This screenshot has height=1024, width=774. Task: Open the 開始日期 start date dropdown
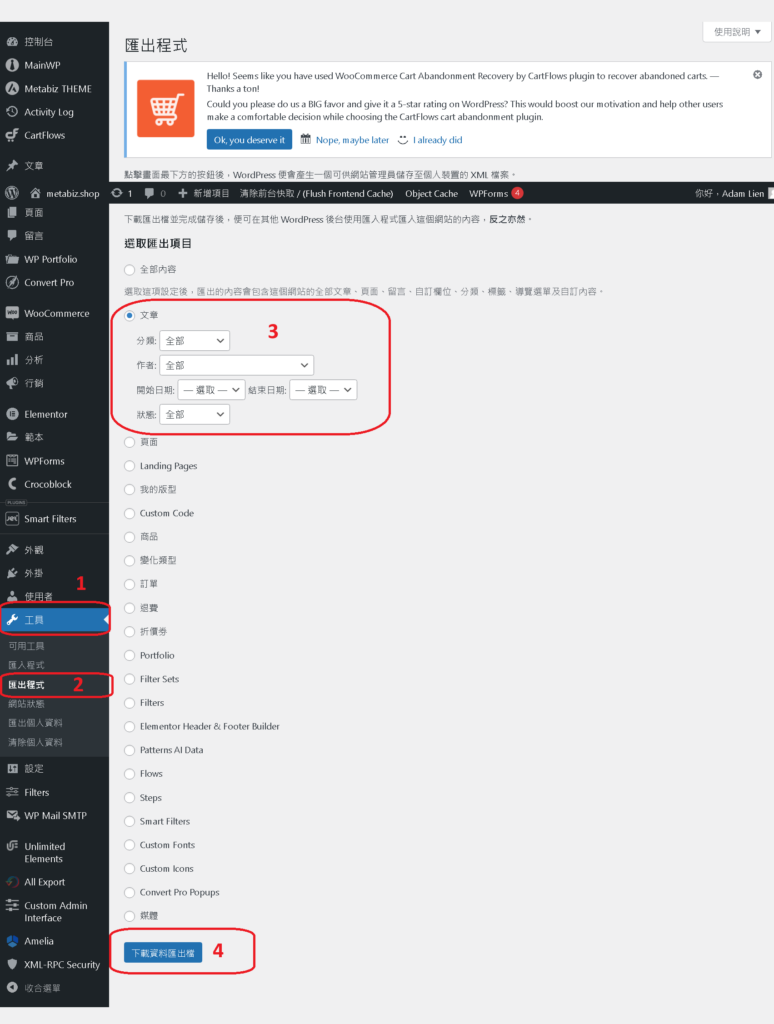(212, 390)
